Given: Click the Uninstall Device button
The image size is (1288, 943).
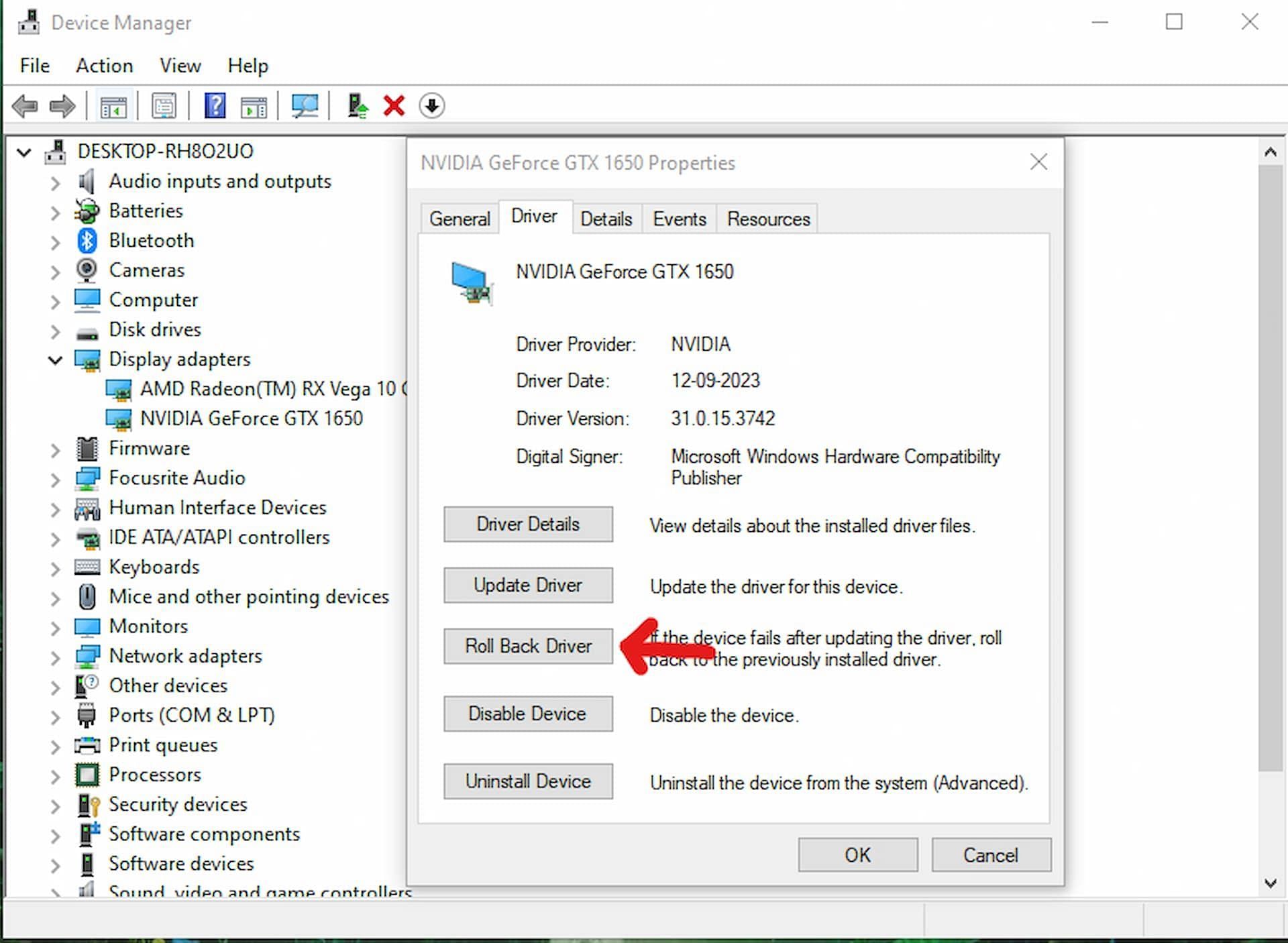Looking at the screenshot, I should pos(528,781).
